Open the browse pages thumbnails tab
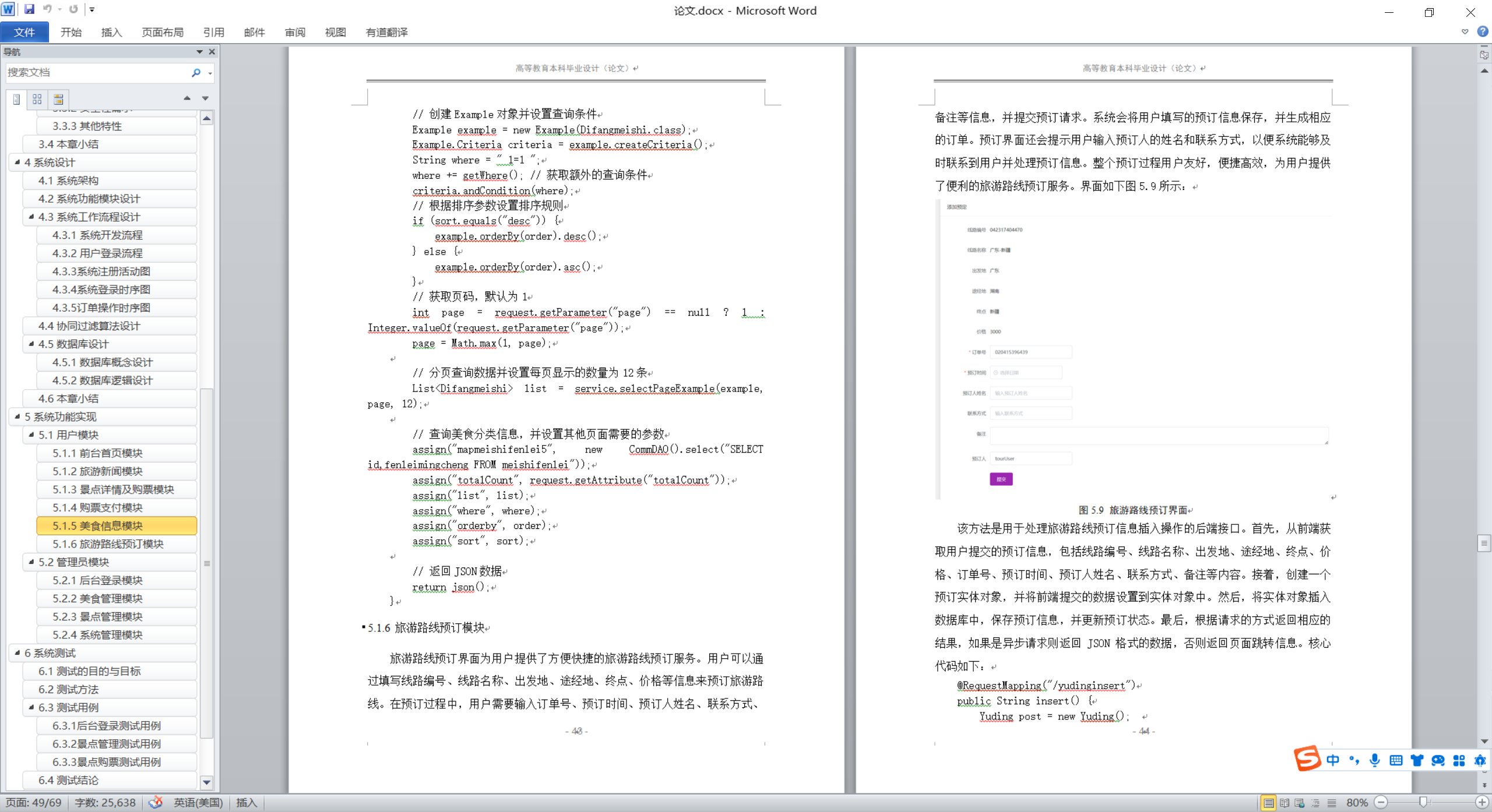Image resolution: width=1492 pixels, height=812 pixels. tap(37, 99)
